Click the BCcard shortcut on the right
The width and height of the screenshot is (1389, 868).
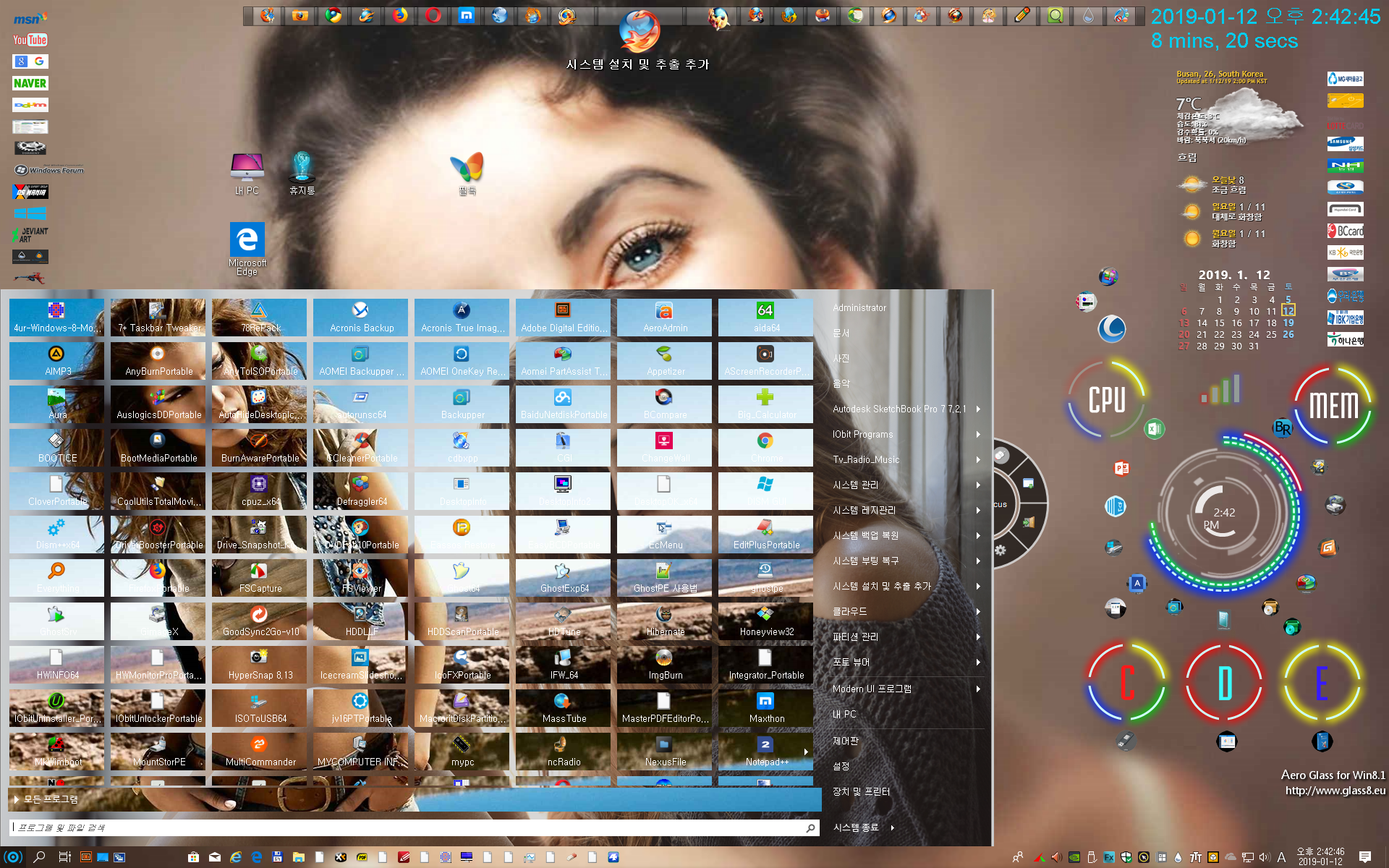(x=1346, y=231)
